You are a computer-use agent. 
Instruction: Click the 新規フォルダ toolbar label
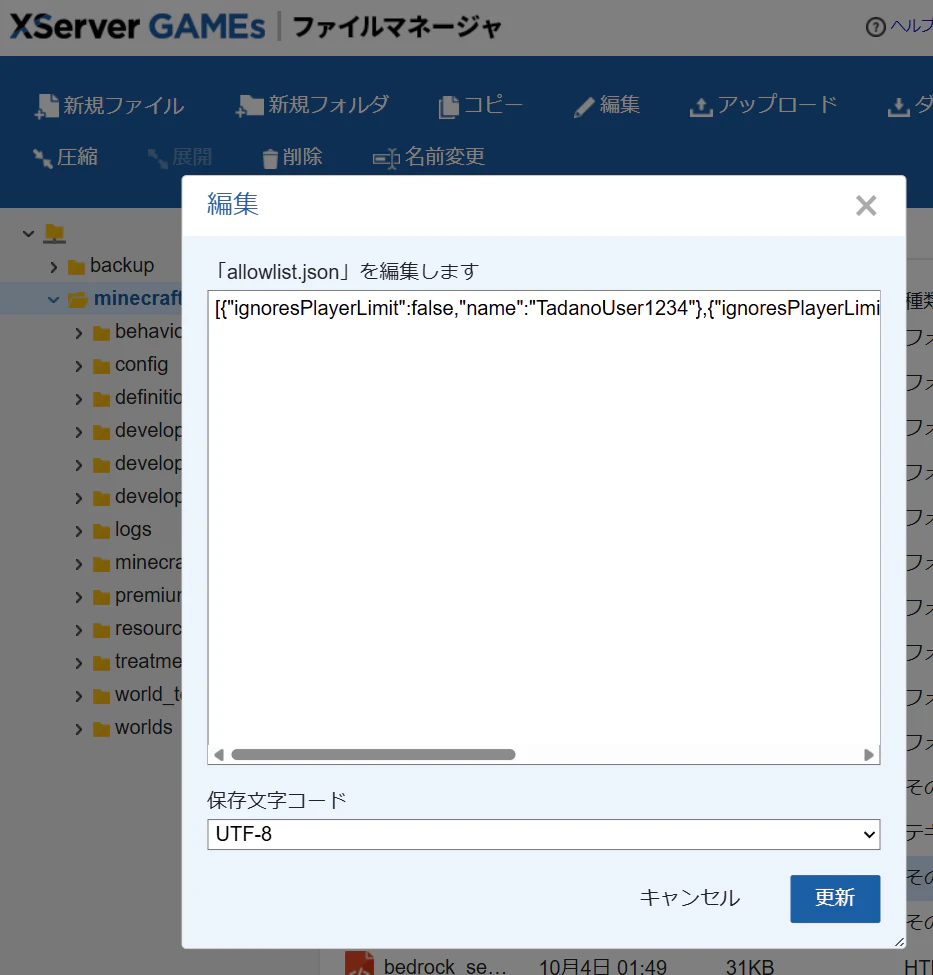328,105
